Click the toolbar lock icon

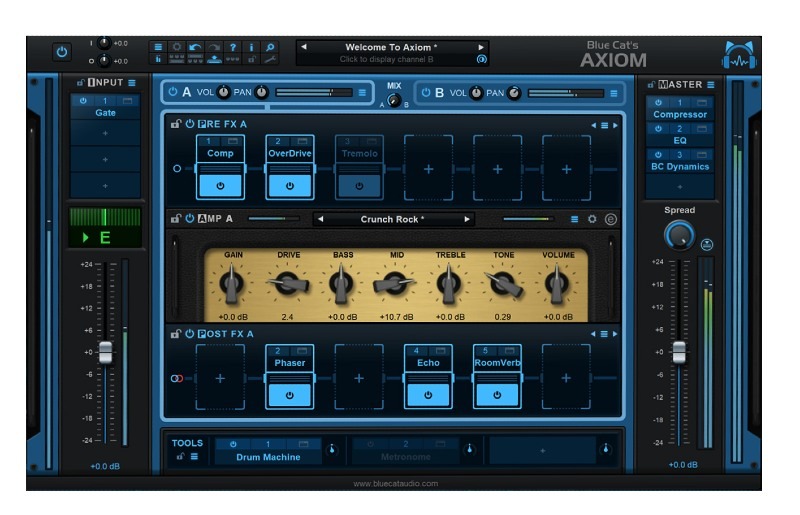[x=251, y=60]
